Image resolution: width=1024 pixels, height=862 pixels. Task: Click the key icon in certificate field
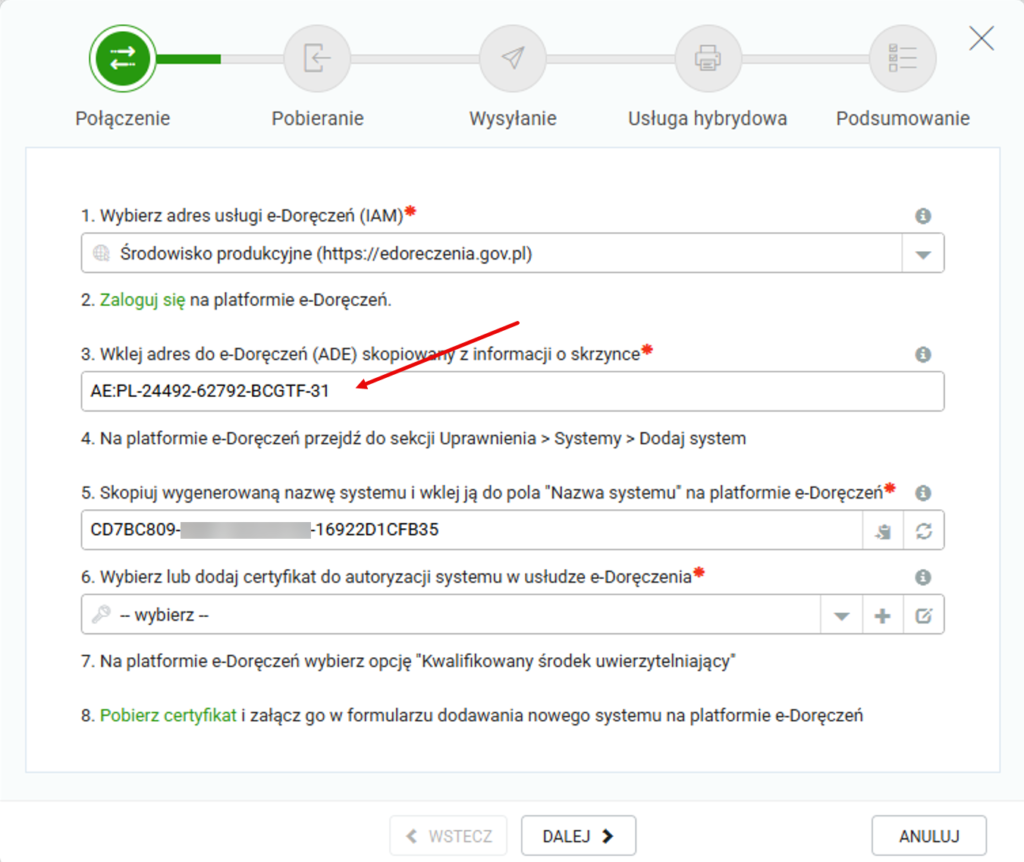(x=101, y=615)
